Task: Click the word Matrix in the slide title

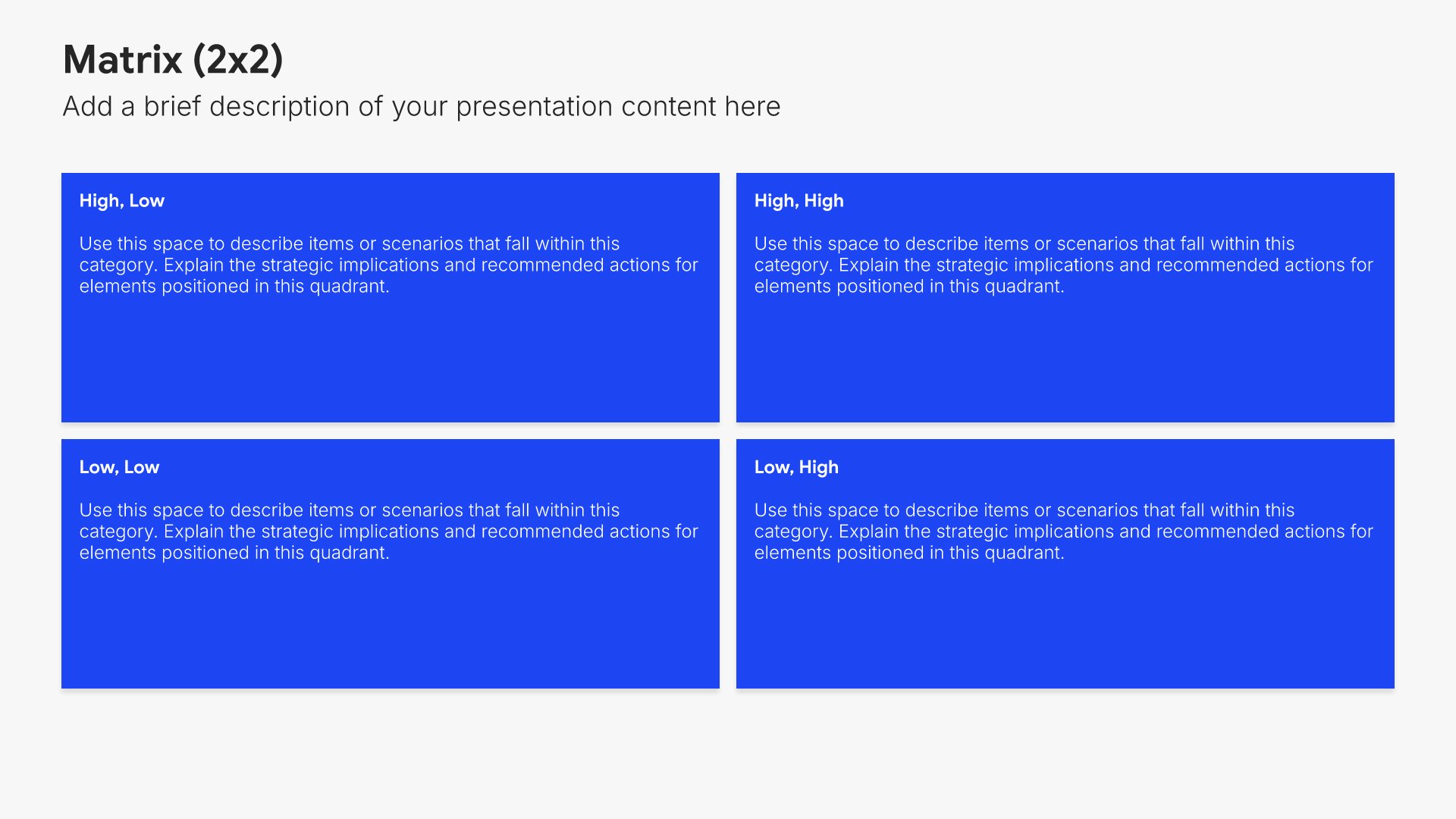Action: [123, 60]
